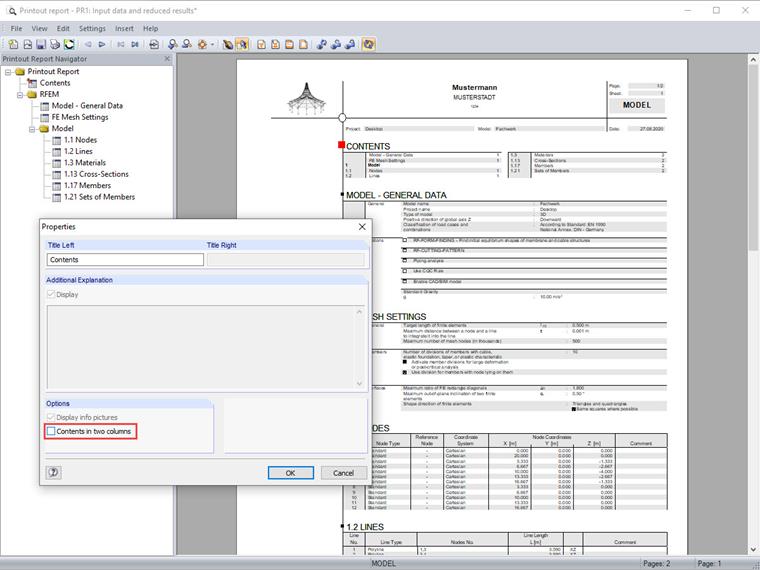
Task: Click the print toolbar icon
Action: 55,45
